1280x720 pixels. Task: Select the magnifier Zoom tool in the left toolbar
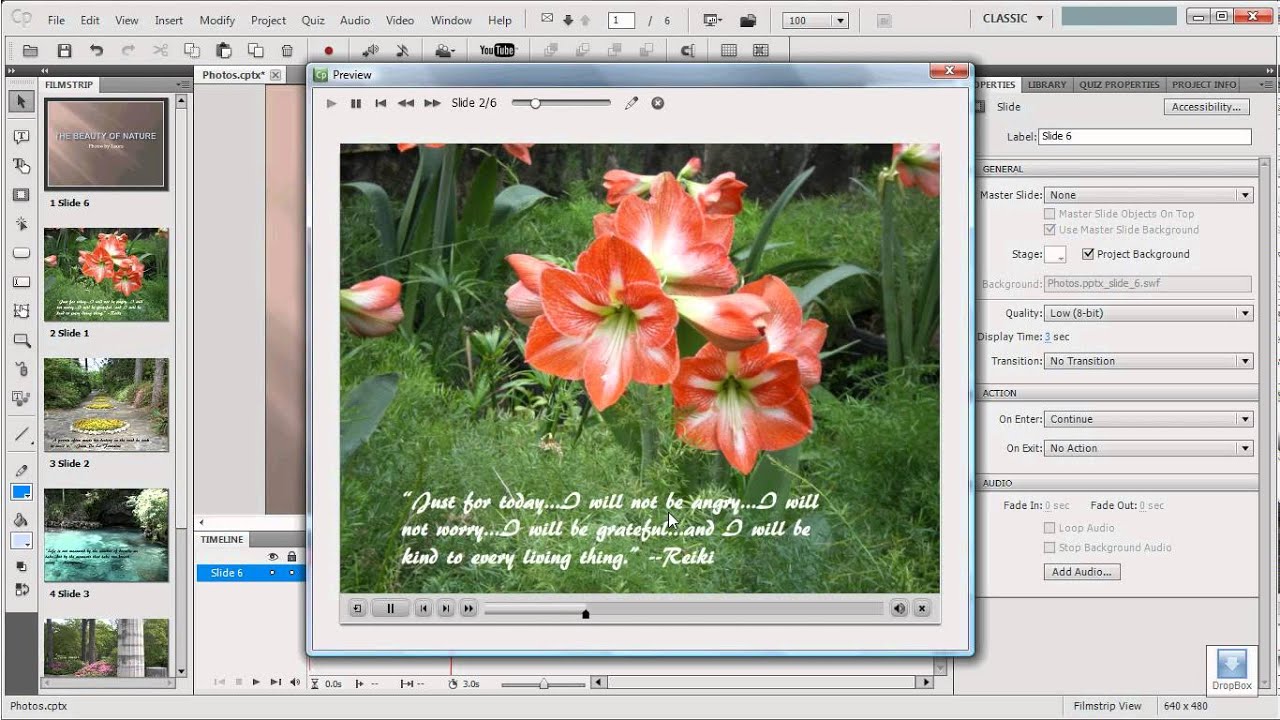tap(21, 340)
